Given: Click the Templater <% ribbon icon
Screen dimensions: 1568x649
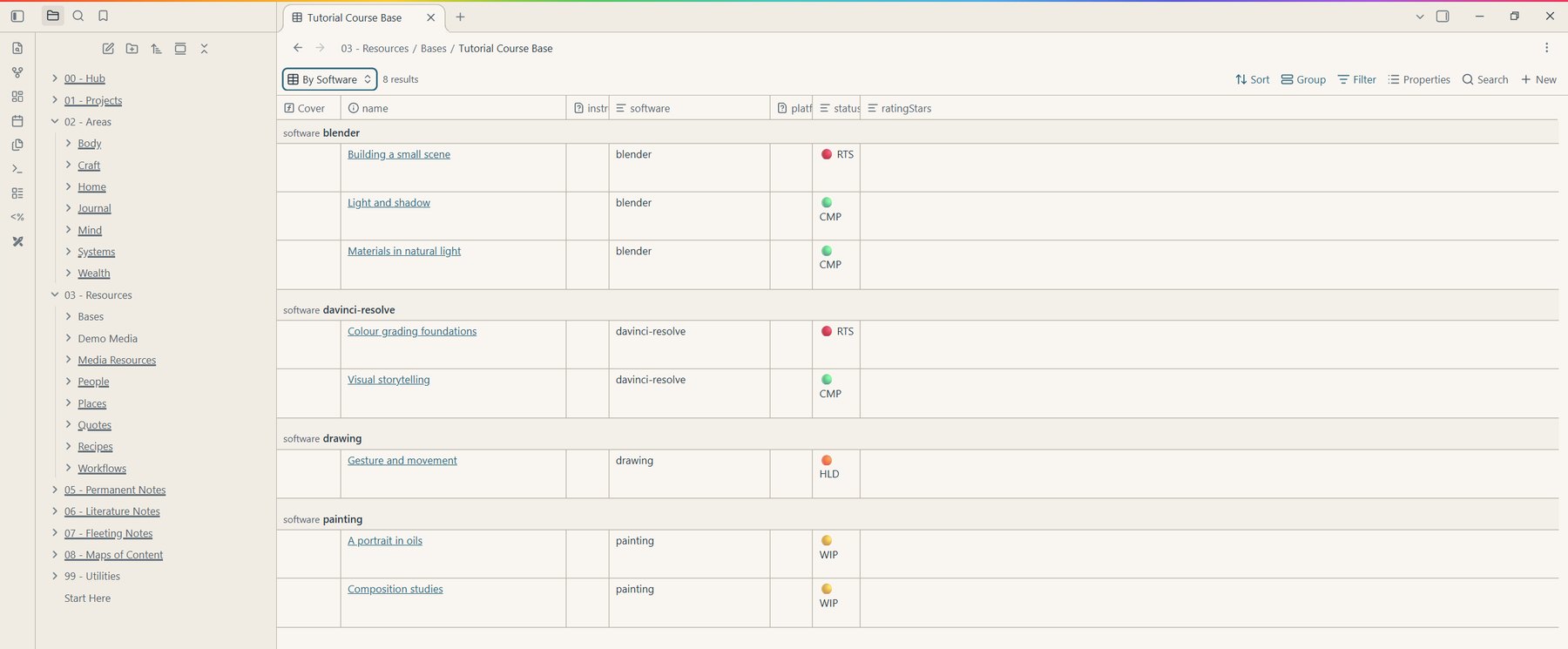Looking at the screenshot, I should [17, 217].
